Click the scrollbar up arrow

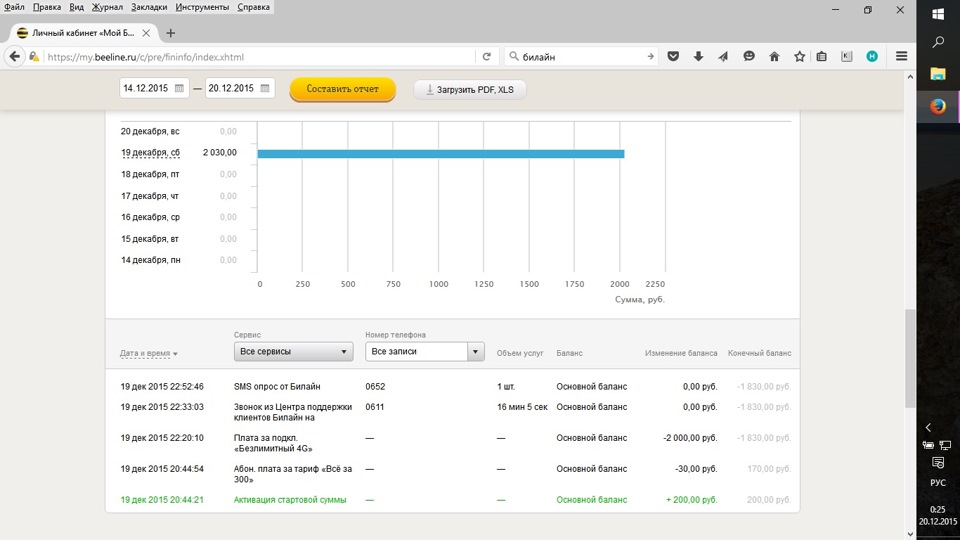click(910, 77)
